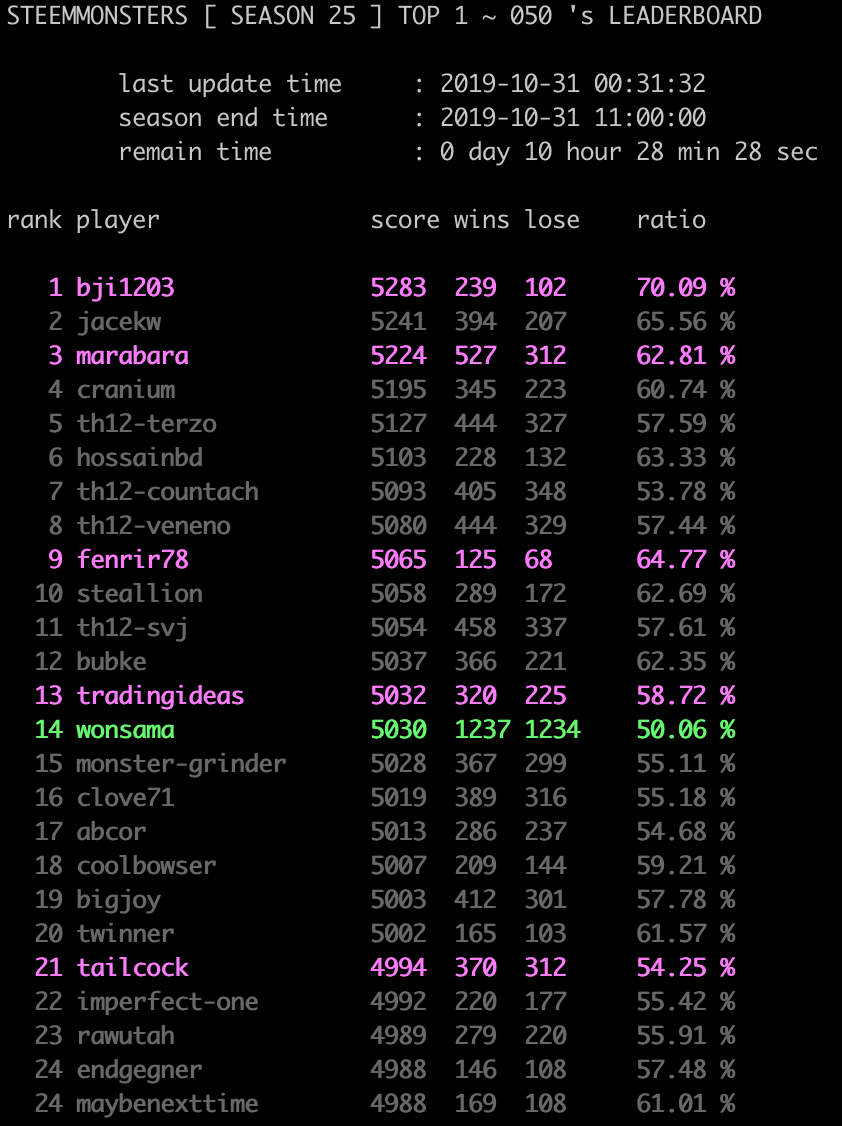842x1126 pixels.
Task: Click player name rawutah
Action: [x=125, y=1036]
